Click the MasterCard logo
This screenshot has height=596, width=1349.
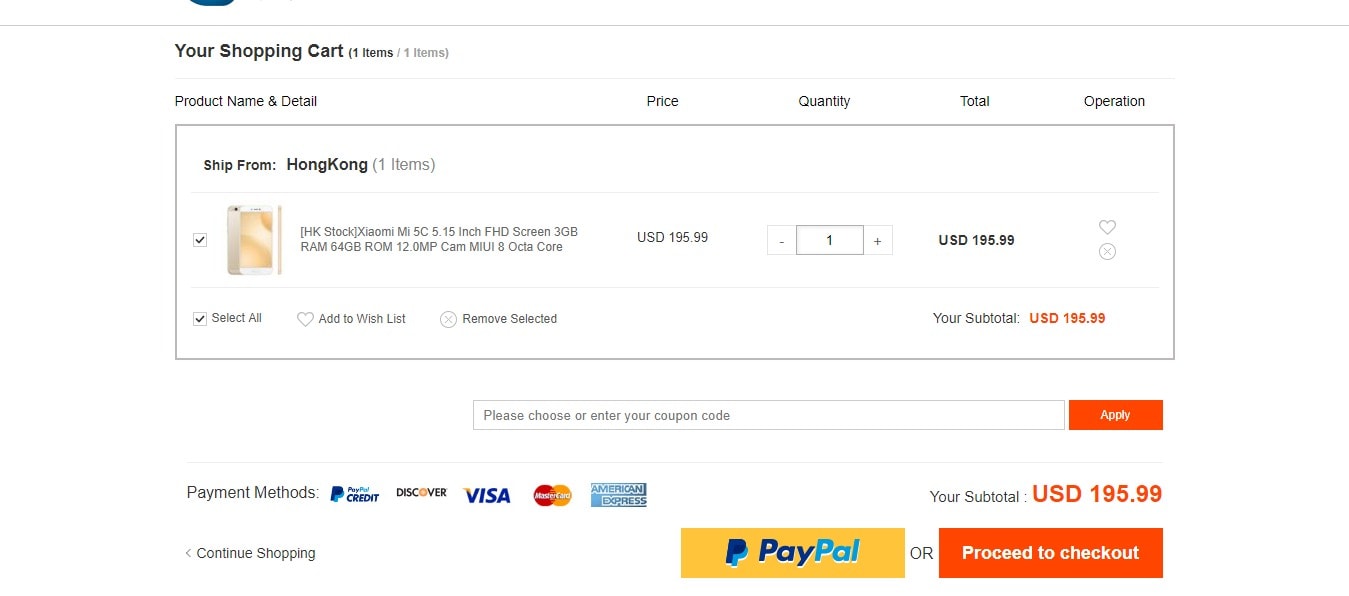pos(552,495)
